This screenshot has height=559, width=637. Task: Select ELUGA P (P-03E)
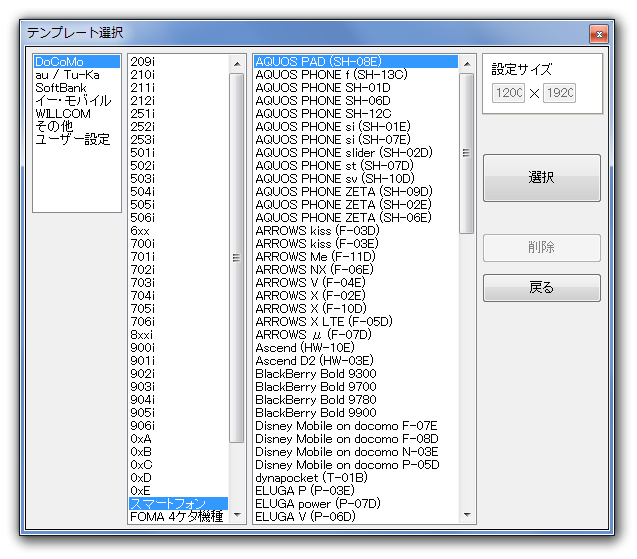(x=356, y=491)
